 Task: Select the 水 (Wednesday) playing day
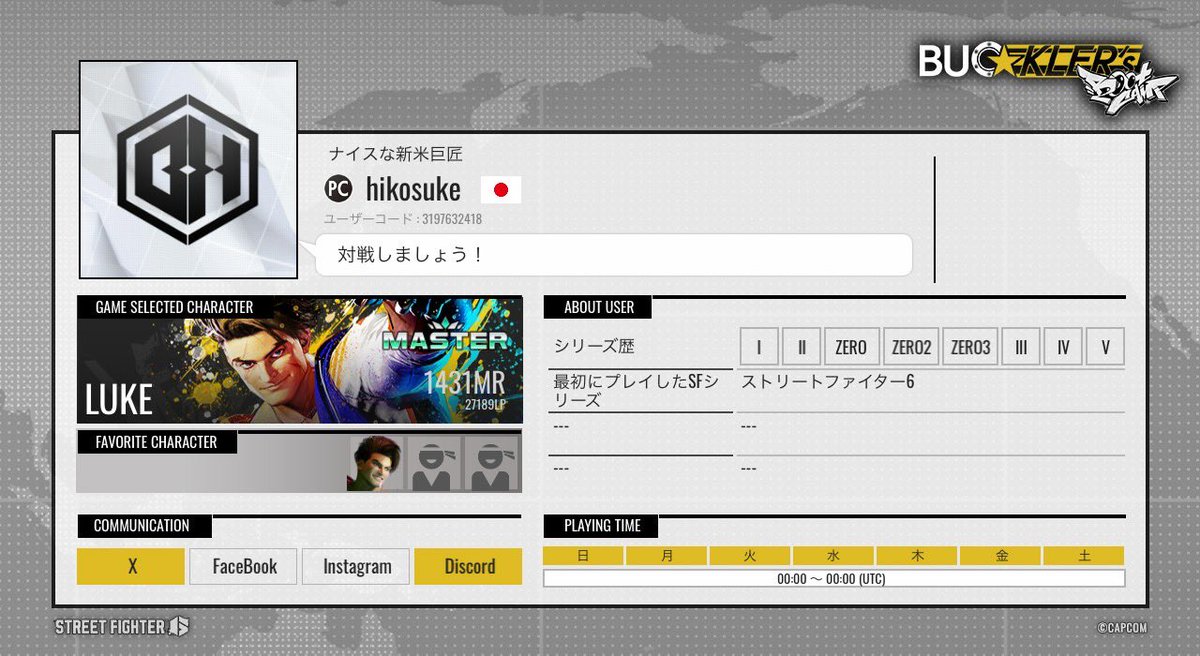pos(833,556)
